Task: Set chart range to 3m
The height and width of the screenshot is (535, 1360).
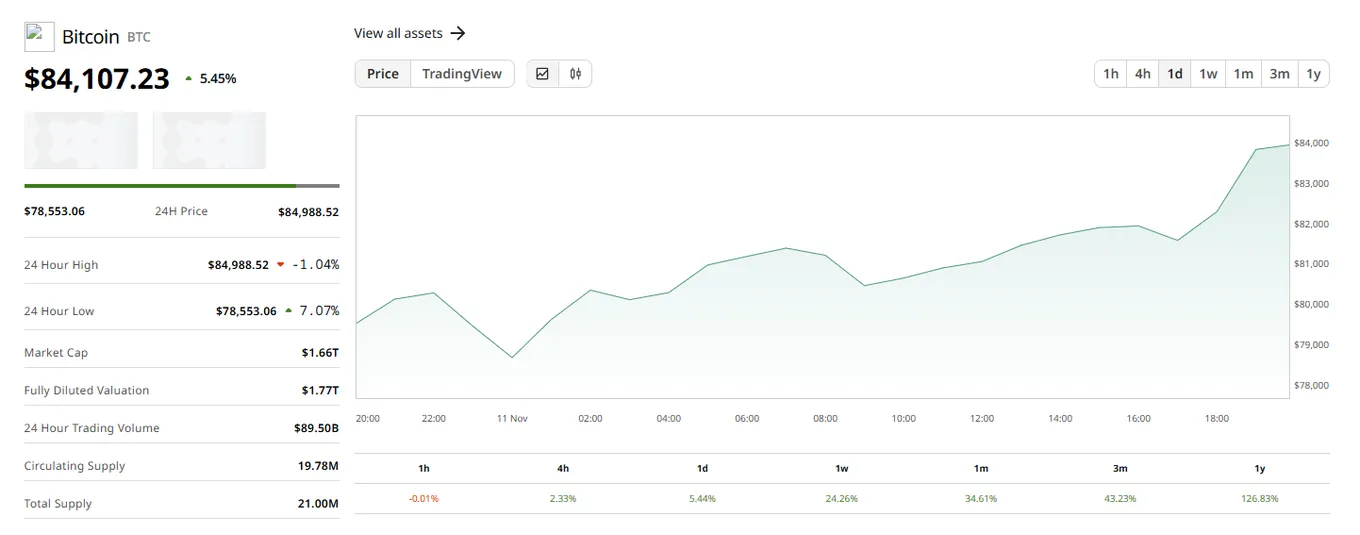Action: coord(1279,74)
